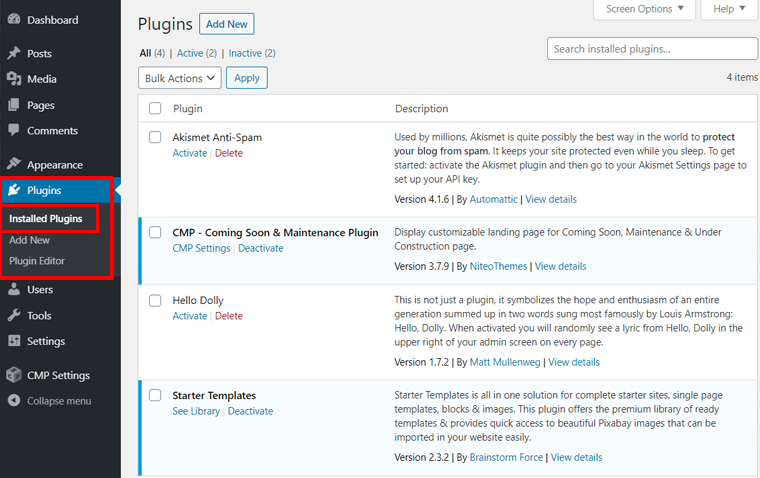Click the Collapse menu label

[59, 401]
